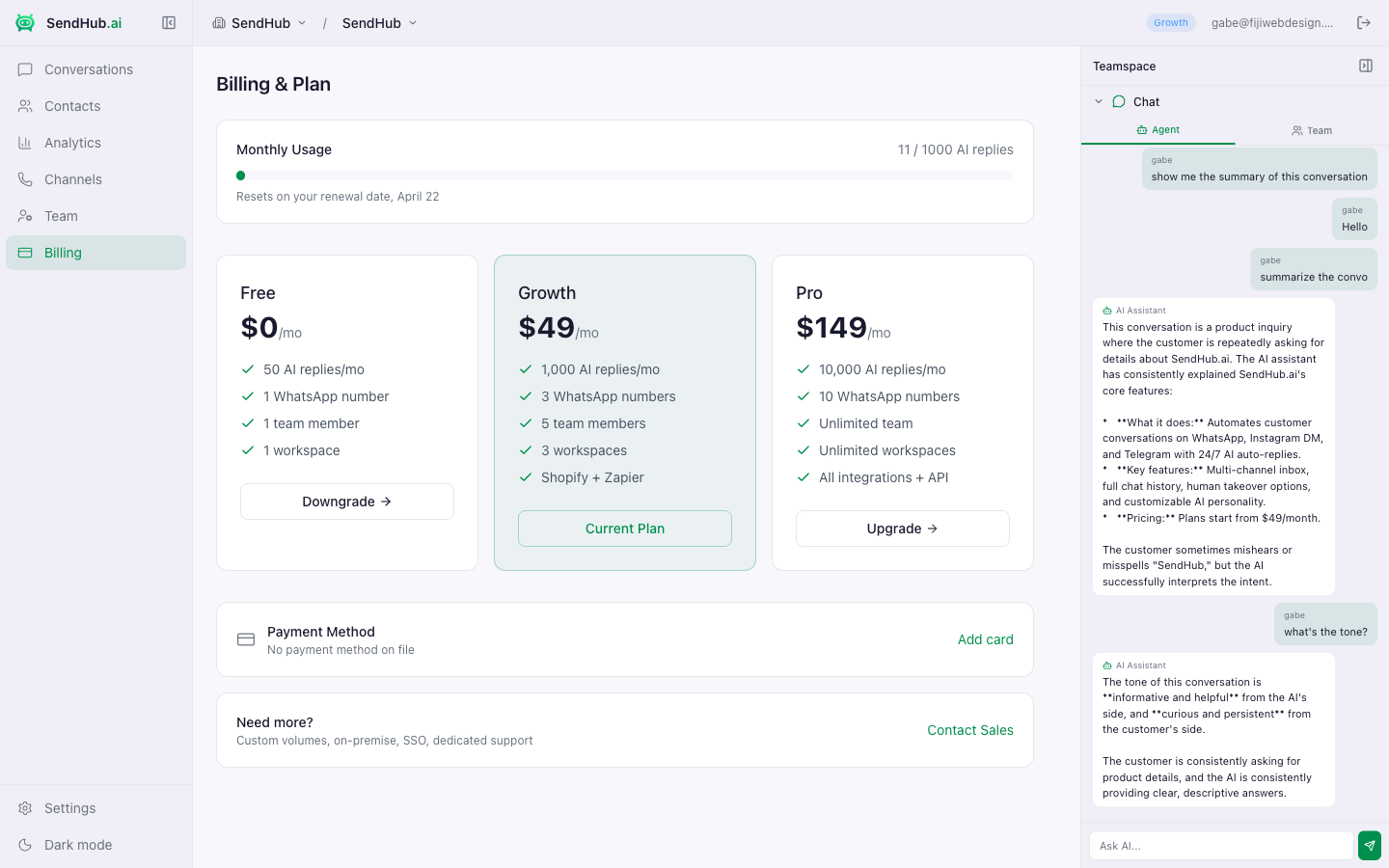Screen dimensions: 1389x868
Task: Click the checkmark next to All integrations + API
Action: pyautogui.click(x=803, y=477)
